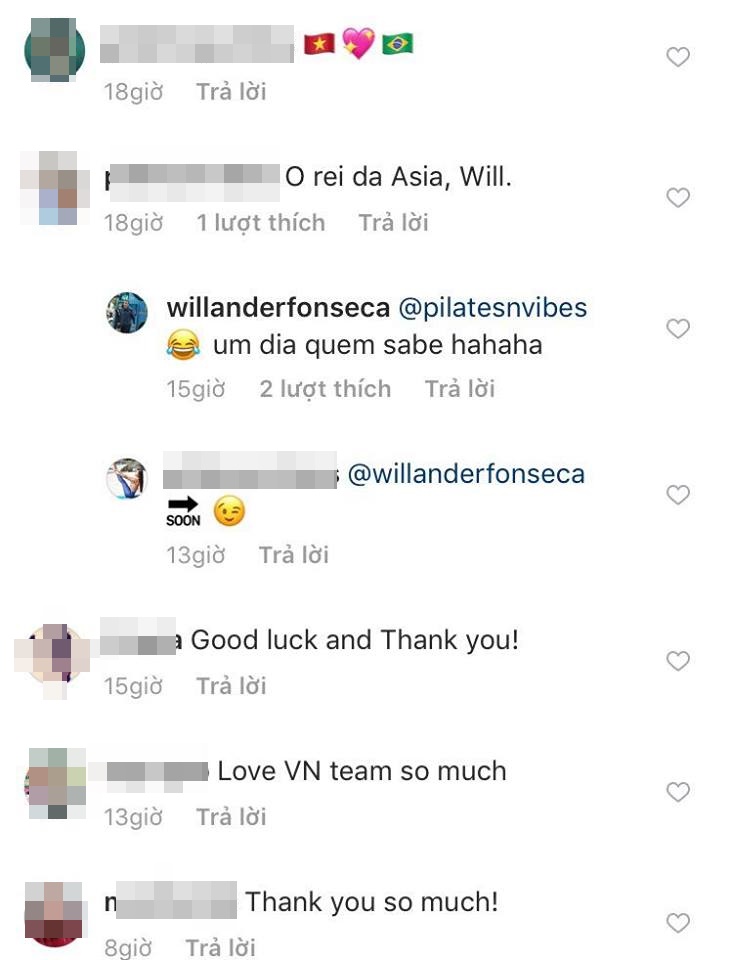Viewport: 731px width, 960px height.
Task: Reply to willanderfonseca's 'um dia quem sabe' comment
Action: pos(460,389)
